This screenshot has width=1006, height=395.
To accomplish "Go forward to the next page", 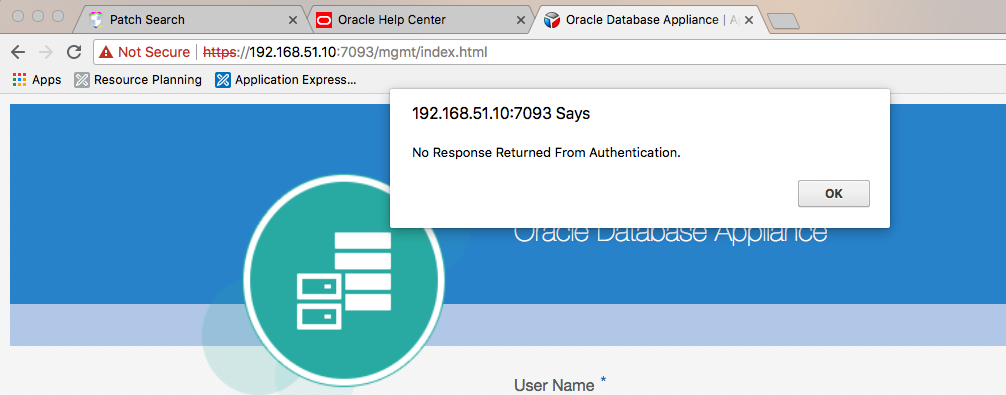I will [46, 52].
